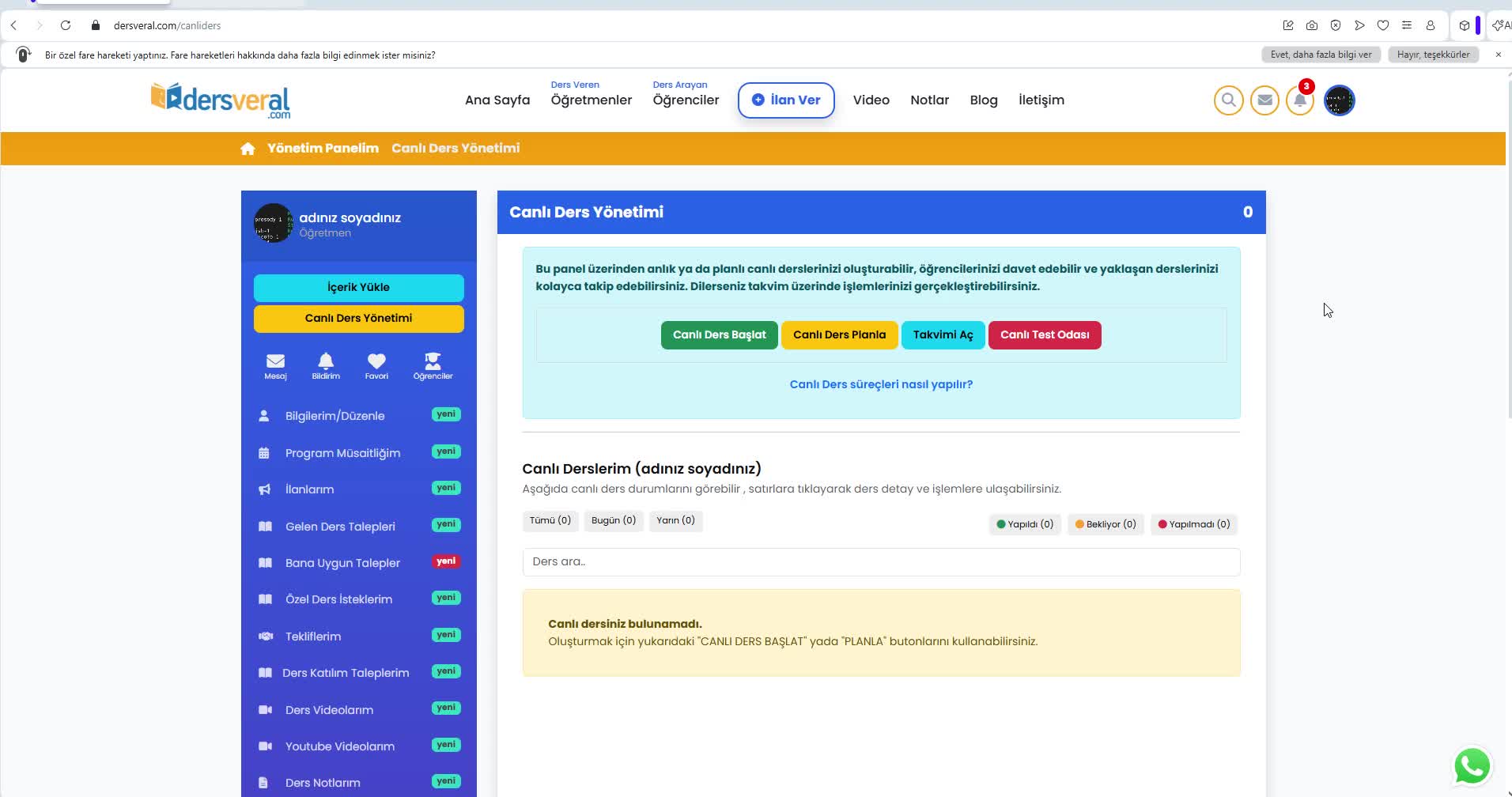
Task: Filter lessons by Yapıldı status
Action: point(1025,524)
